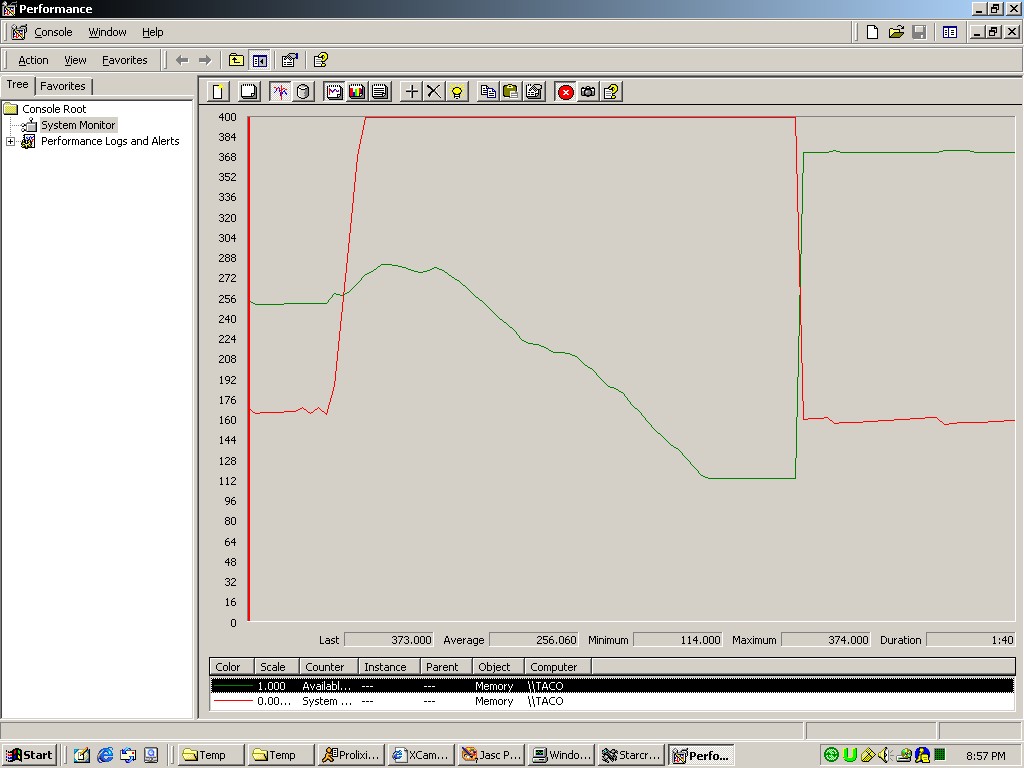Click the green line color swatch
Viewport: 1024px width, 768px height.
(233, 686)
